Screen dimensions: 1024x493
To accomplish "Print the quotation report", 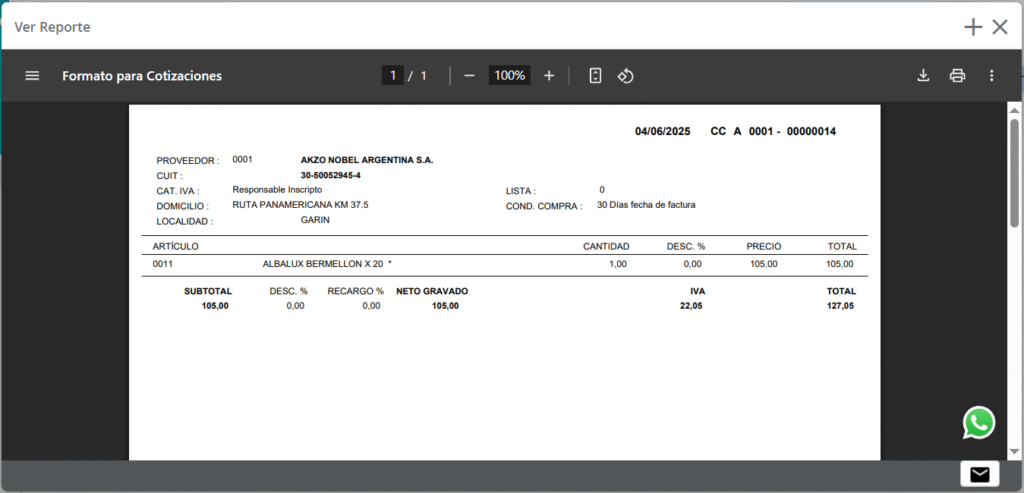I will pyautogui.click(x=957, y=76).
